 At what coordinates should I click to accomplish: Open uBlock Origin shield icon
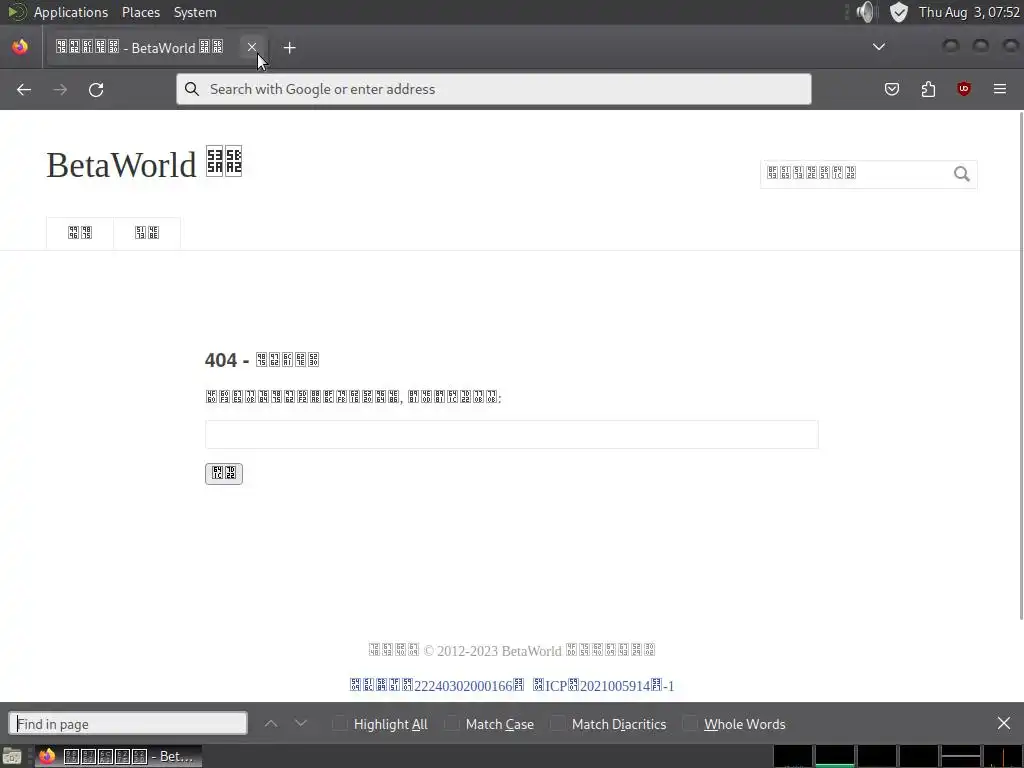tap(964, 89)
